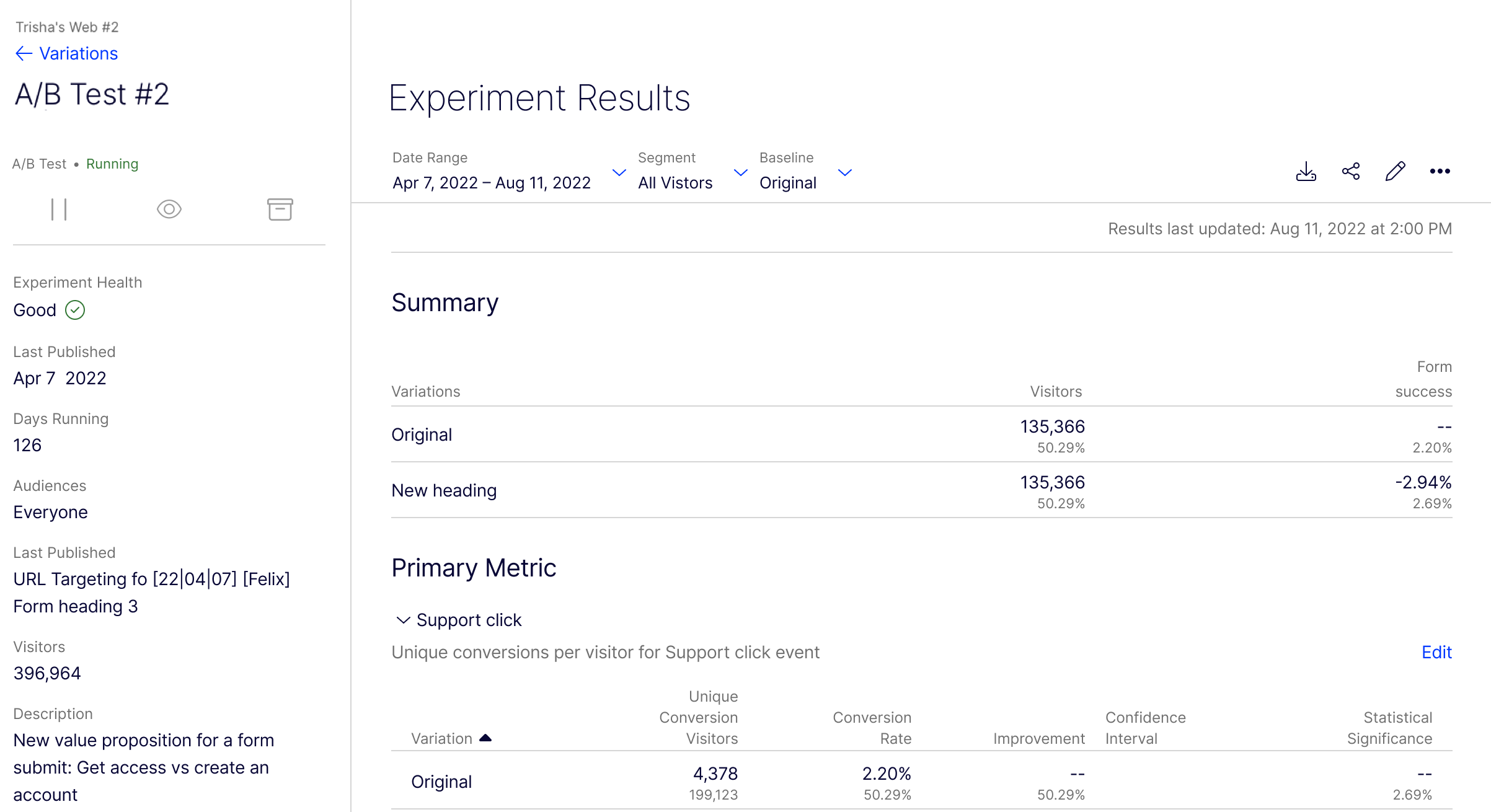Click the back arrow beside Variations
This screenshot has width=1491, height=812.
point(24,54)
